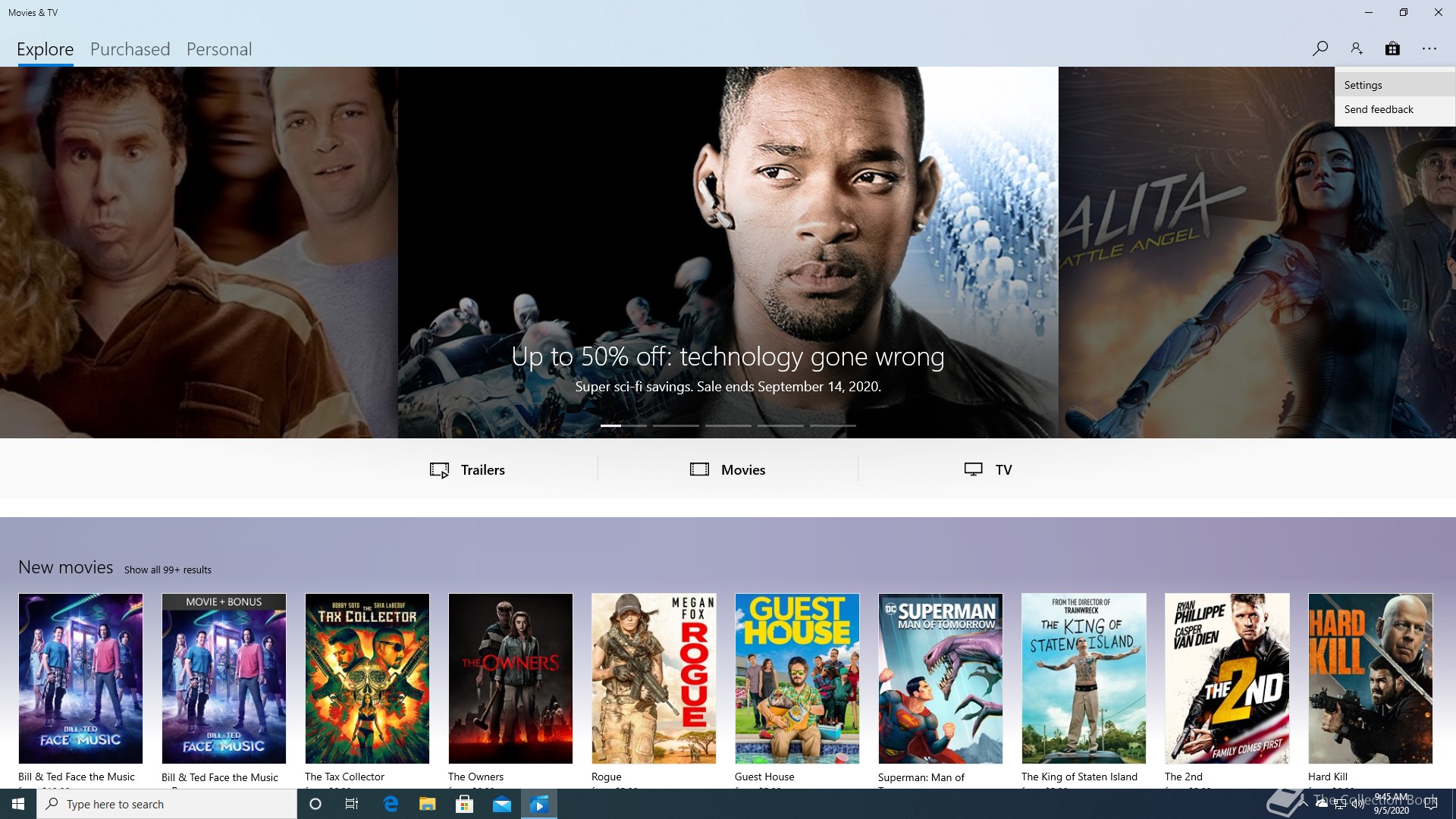Toggle the three-dot more options menu
Viewport: 1456px width, 819px height.
click(x=1429, y=49)
